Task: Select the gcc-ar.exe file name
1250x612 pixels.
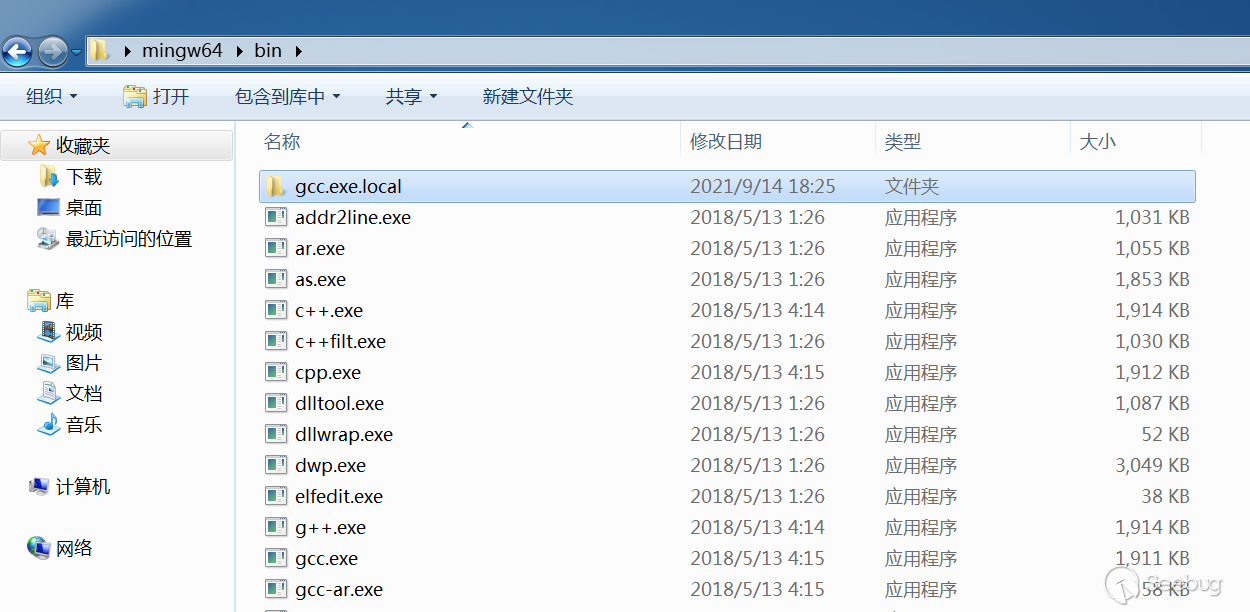Action: pos(339,589)
